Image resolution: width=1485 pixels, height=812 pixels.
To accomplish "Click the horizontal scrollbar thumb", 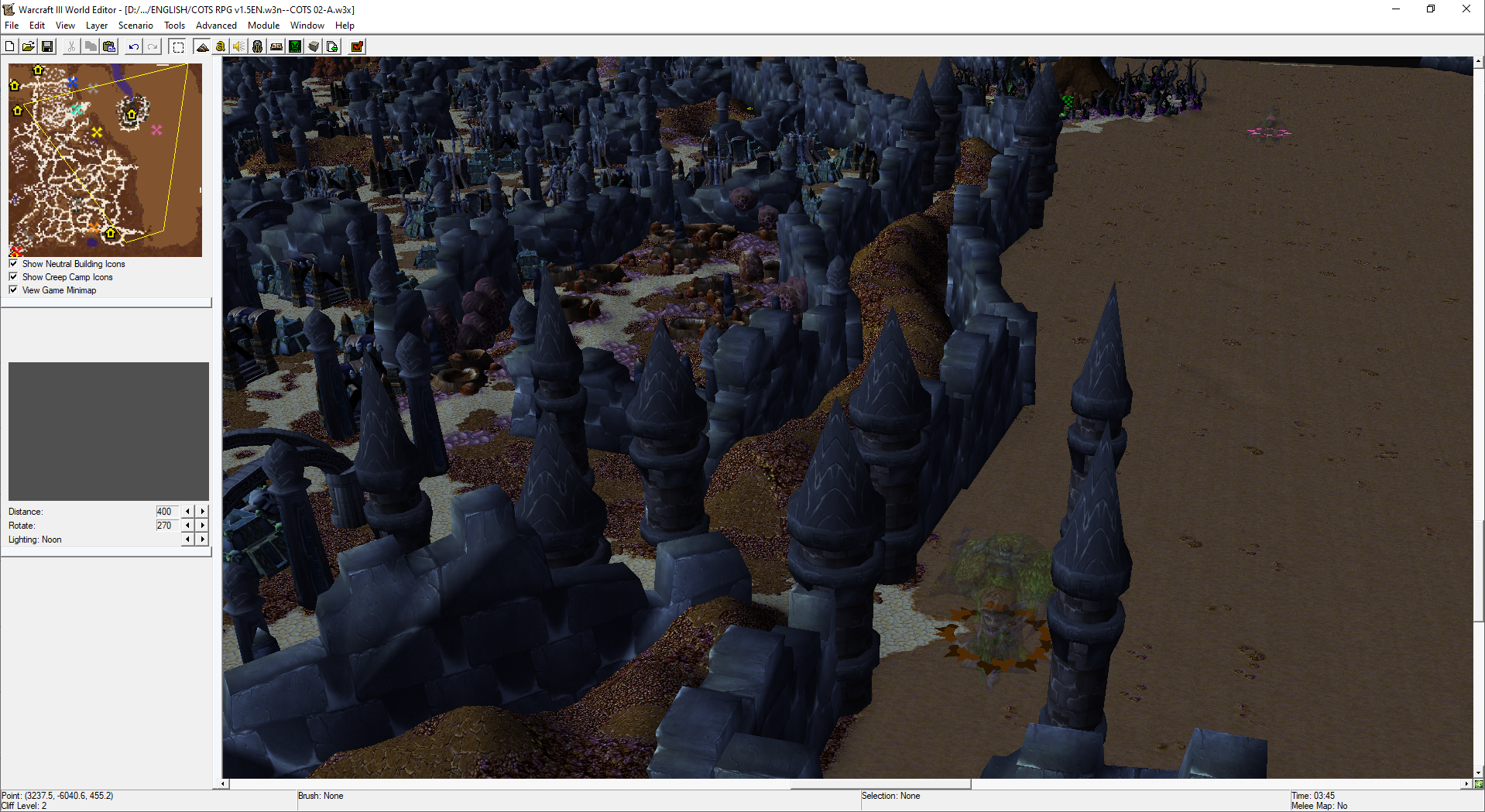I will pos(880,784).
